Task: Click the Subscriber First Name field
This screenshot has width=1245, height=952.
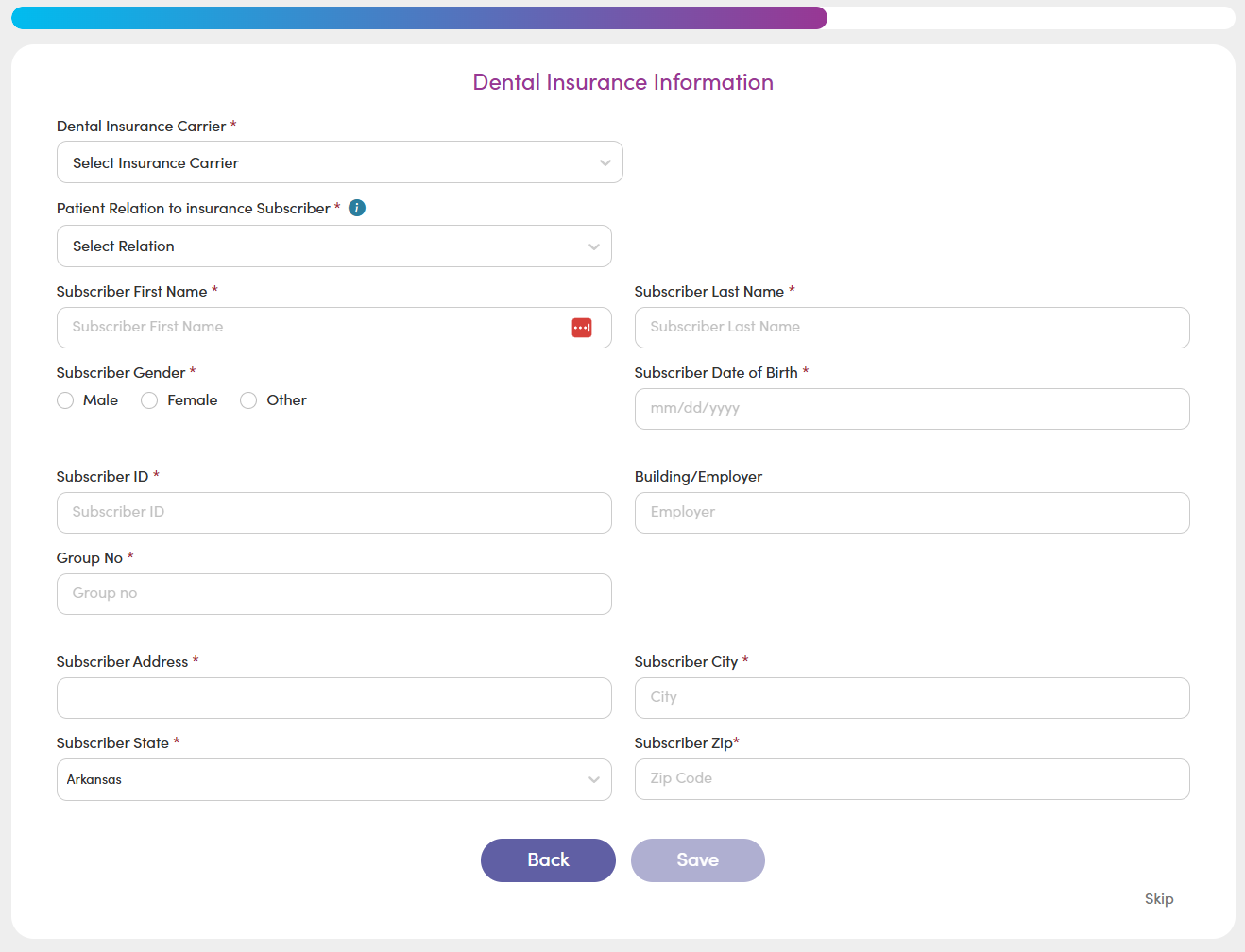Action: click(x=334, y=328)
